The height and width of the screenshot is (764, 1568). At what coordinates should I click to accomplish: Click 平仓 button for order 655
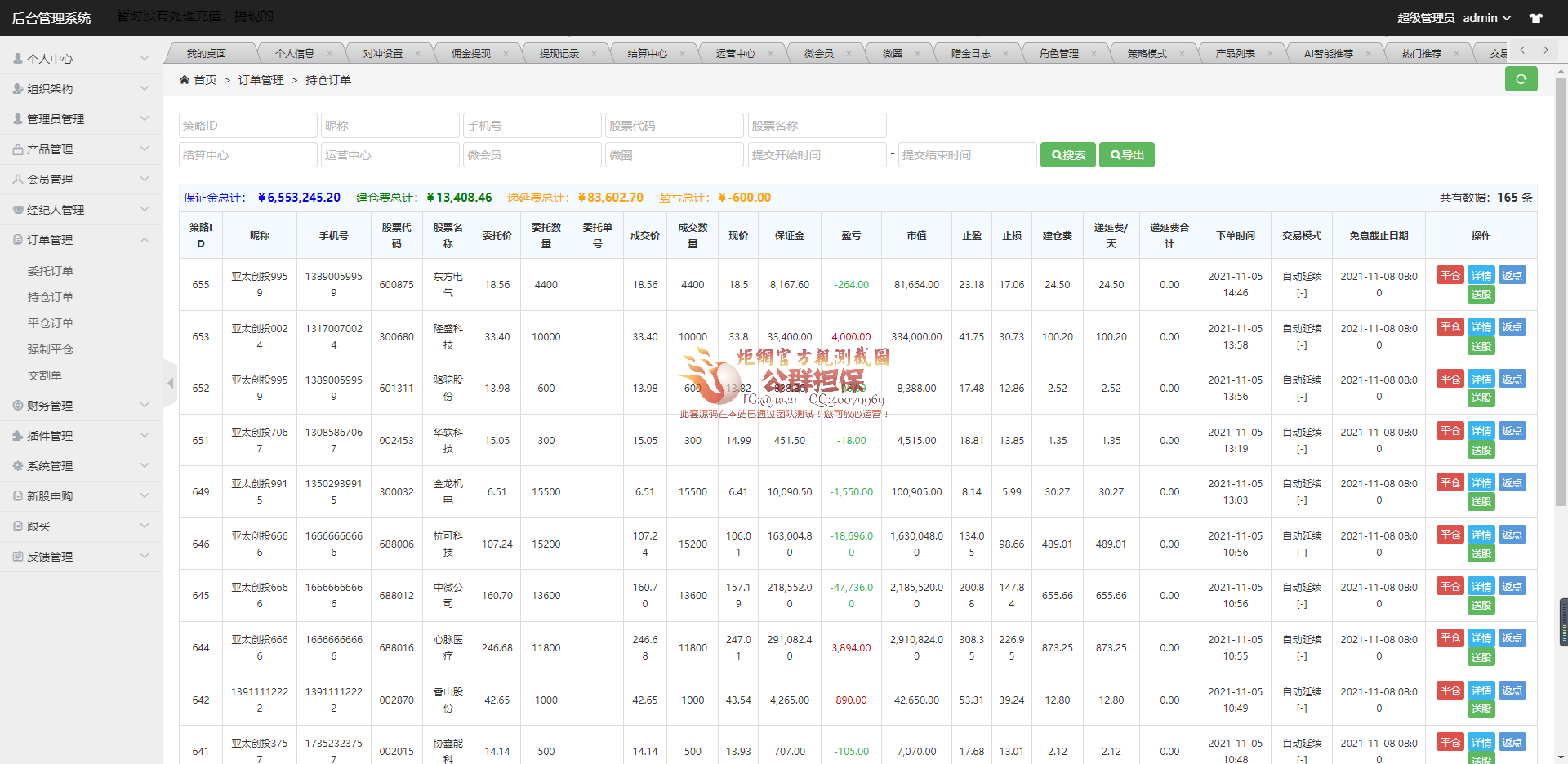(x=1450, y=275)
